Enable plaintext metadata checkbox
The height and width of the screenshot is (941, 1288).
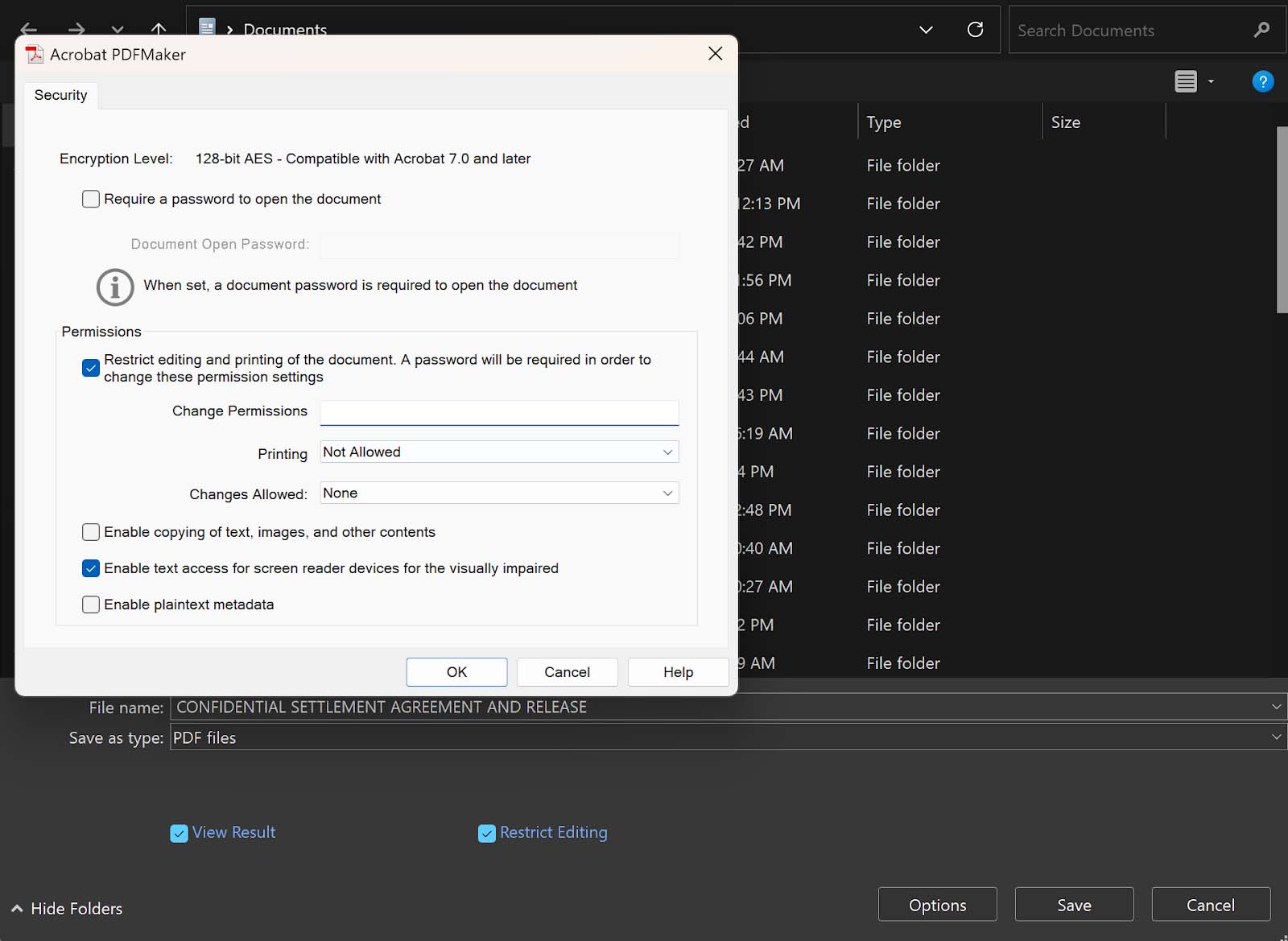(91, 605)
